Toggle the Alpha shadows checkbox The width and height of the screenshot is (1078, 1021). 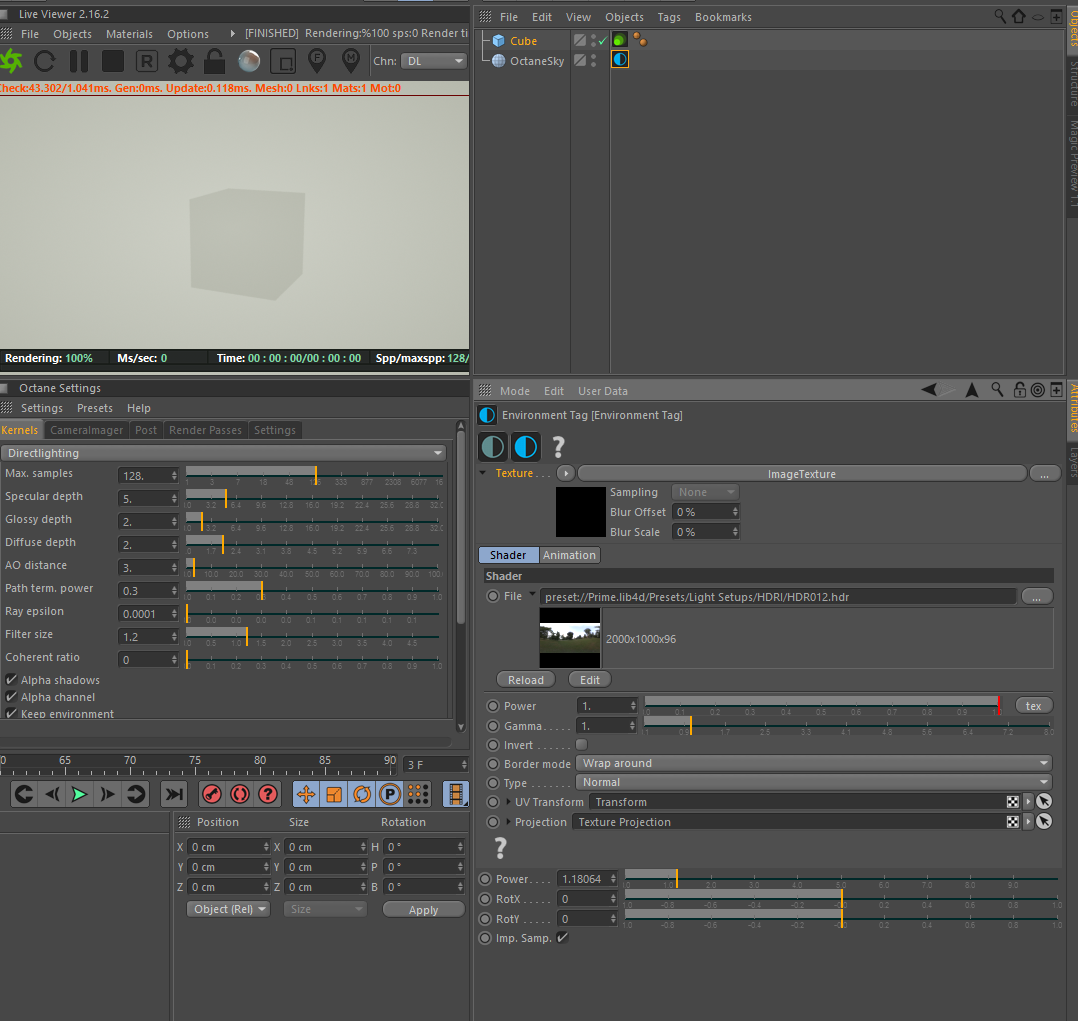coord(12,680)
